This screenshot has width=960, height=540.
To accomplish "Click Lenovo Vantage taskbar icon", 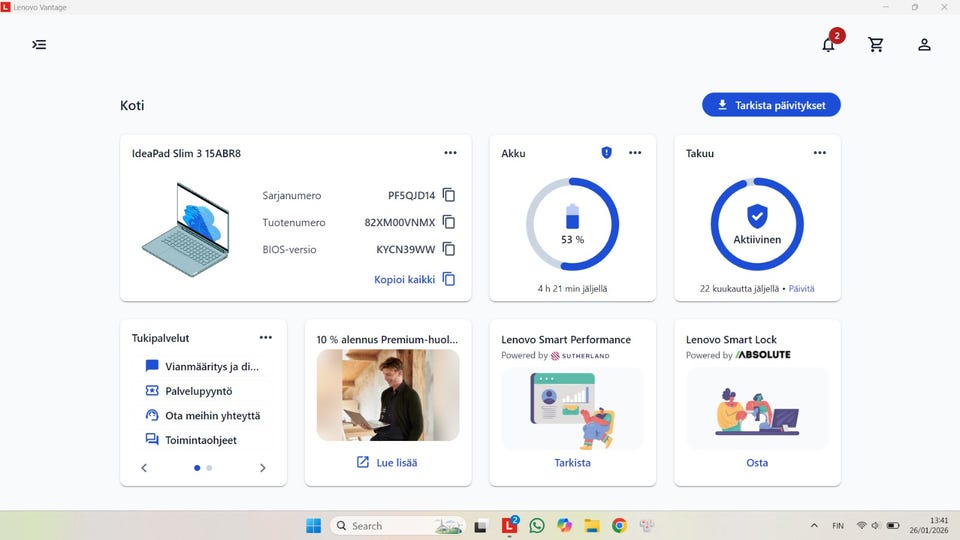I will coord(509,525).
